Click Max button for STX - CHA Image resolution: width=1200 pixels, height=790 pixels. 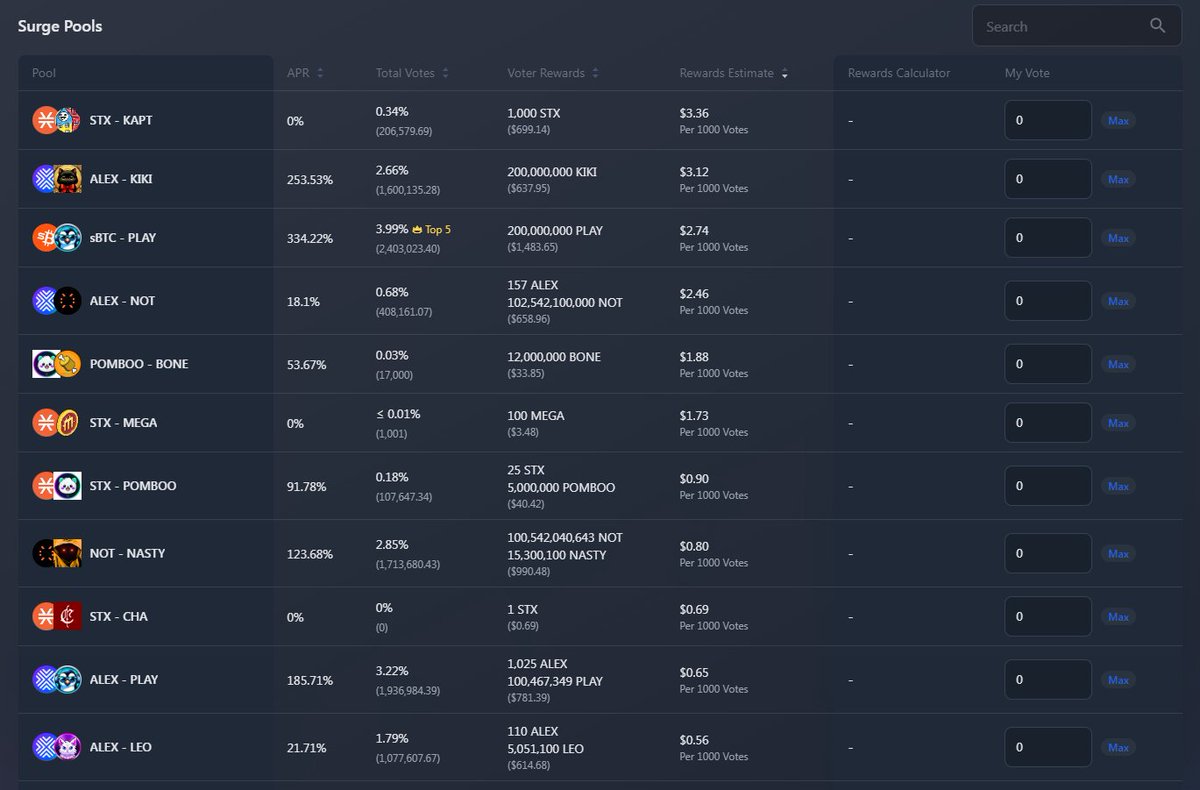[1118, 617]
